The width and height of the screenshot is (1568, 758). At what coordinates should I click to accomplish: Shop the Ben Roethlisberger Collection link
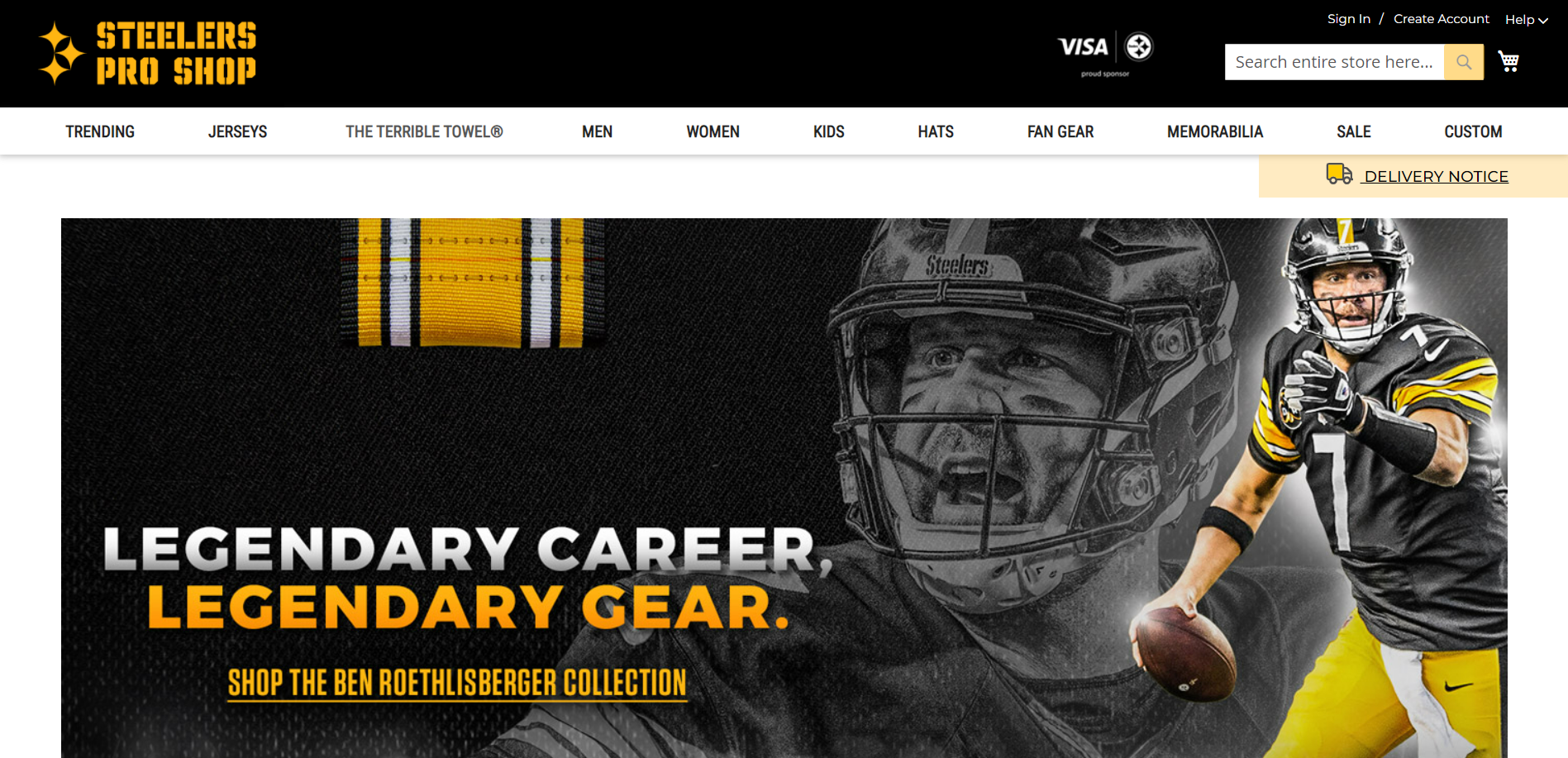click(457, 684)
